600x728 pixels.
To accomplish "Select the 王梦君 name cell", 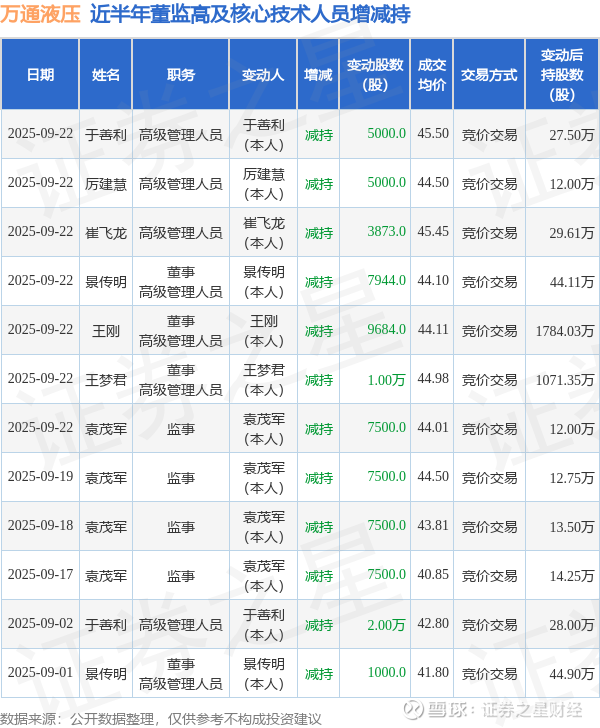I will pos(106,380).
